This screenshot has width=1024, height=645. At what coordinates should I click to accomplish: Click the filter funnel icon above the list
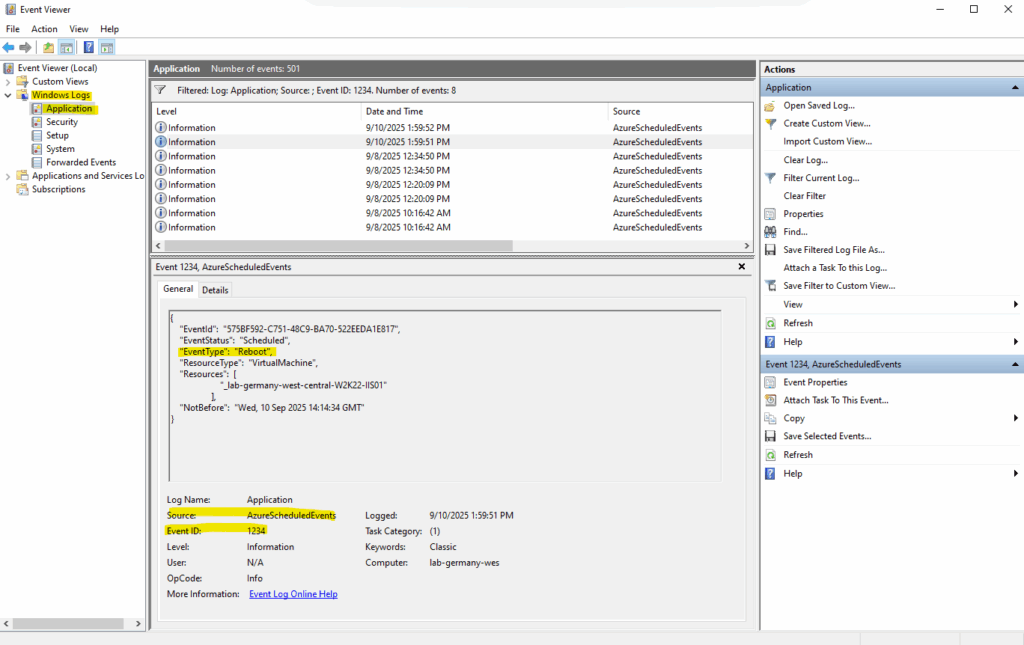click(161, 90)
